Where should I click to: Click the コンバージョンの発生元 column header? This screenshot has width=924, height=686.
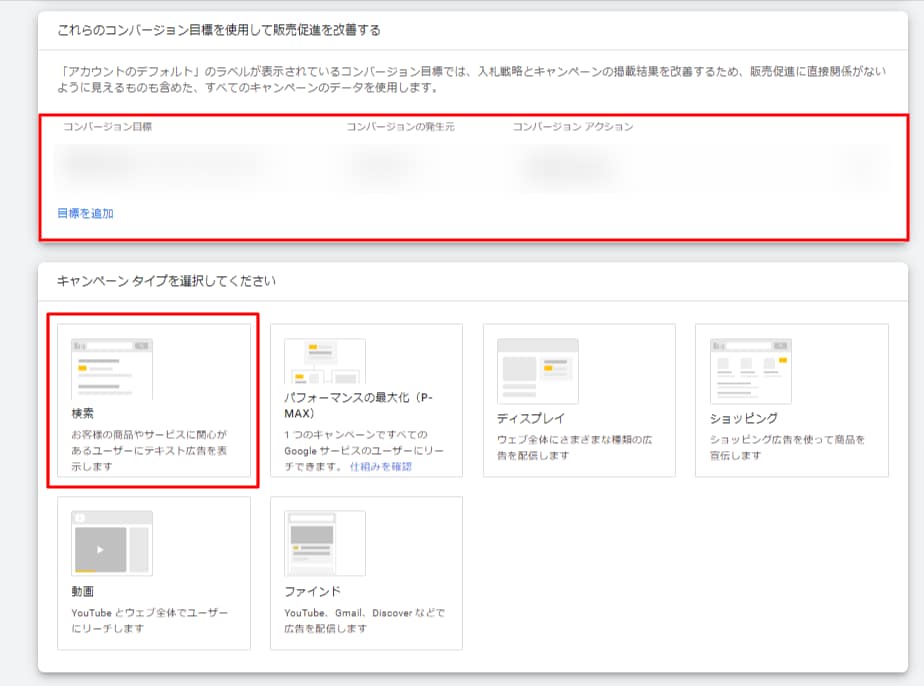tap(400, 127)
